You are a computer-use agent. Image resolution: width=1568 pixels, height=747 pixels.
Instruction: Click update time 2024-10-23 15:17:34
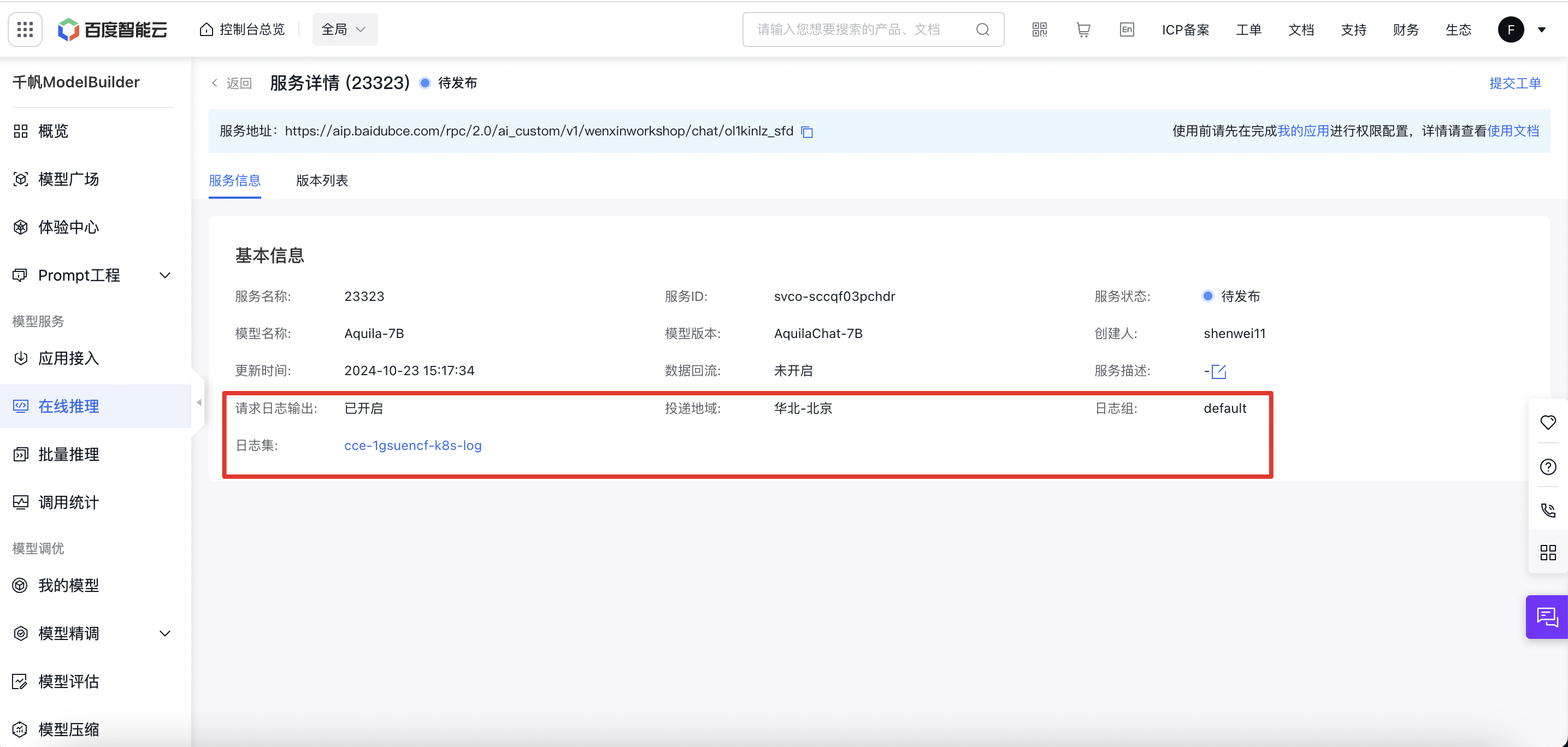409,370
